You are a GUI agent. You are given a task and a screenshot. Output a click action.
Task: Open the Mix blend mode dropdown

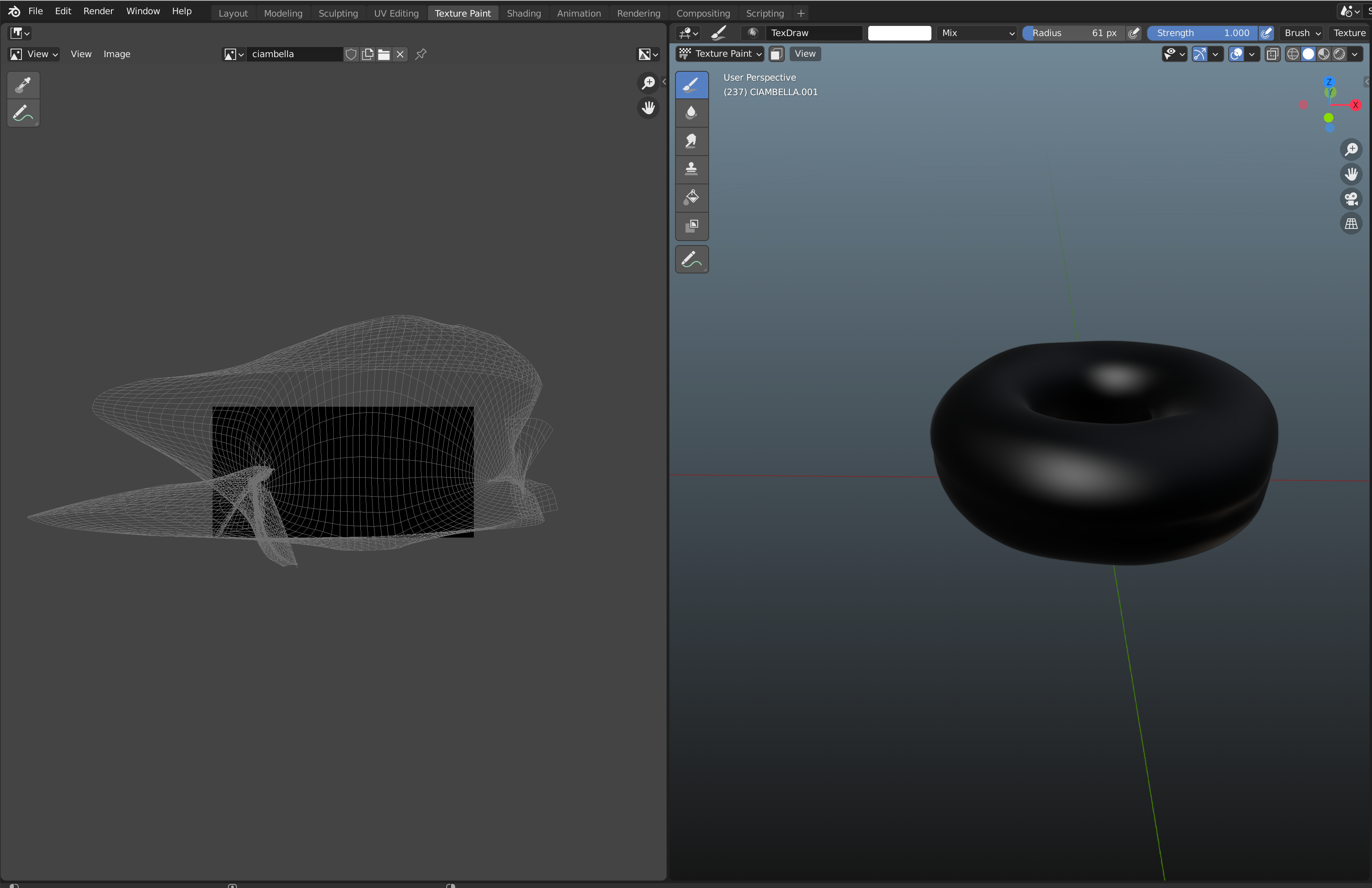point(977,33)
